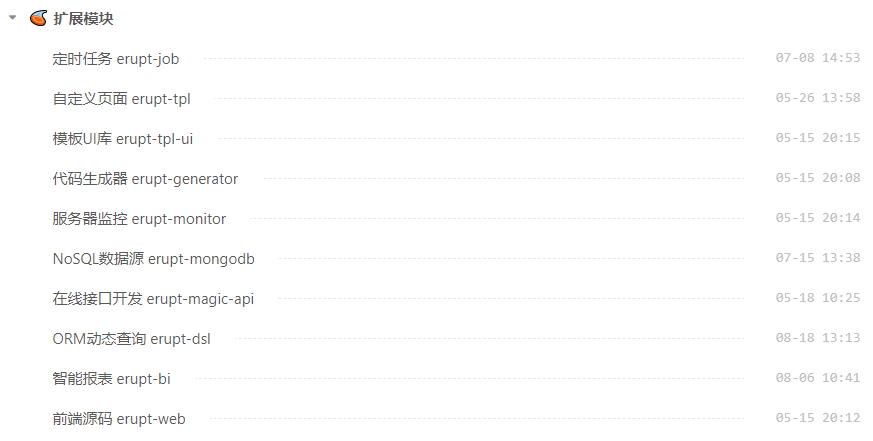The image size is (873, 441).
Task: Select the 扩展模块 section heading
Action: tap(83, 18)
